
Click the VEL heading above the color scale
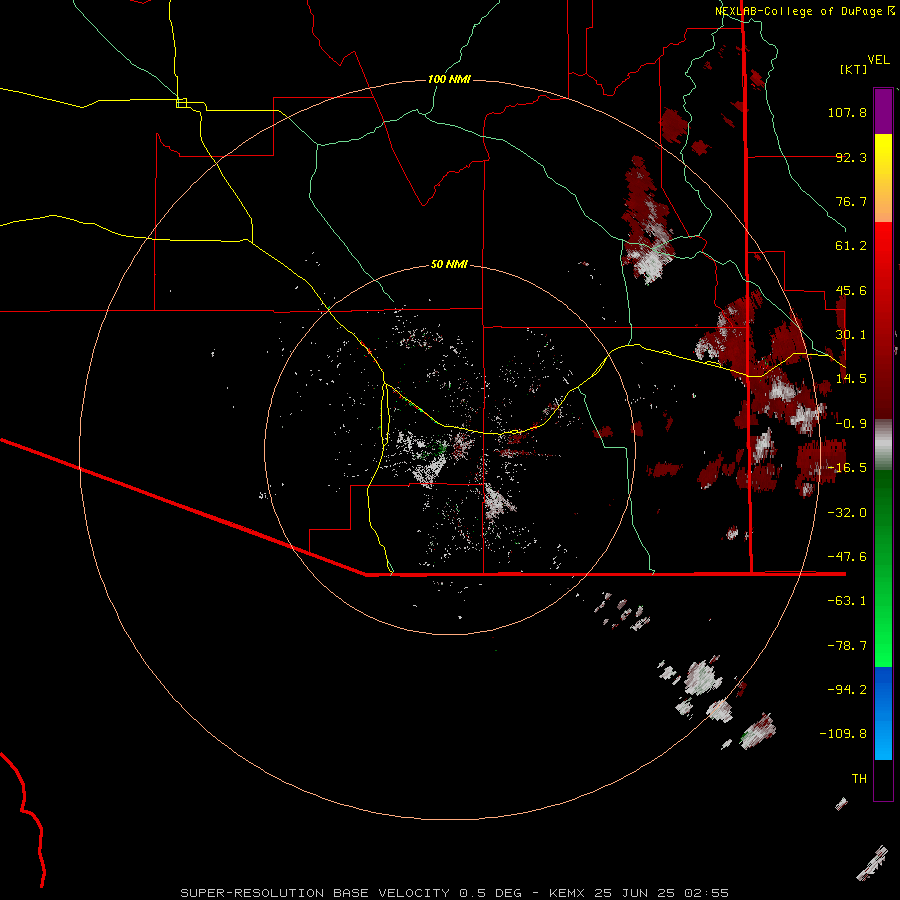pos(878,60)
